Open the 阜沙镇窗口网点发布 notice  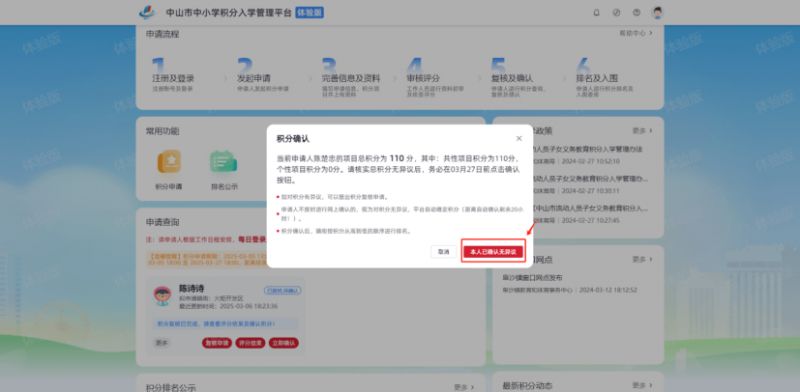point(533,278)
